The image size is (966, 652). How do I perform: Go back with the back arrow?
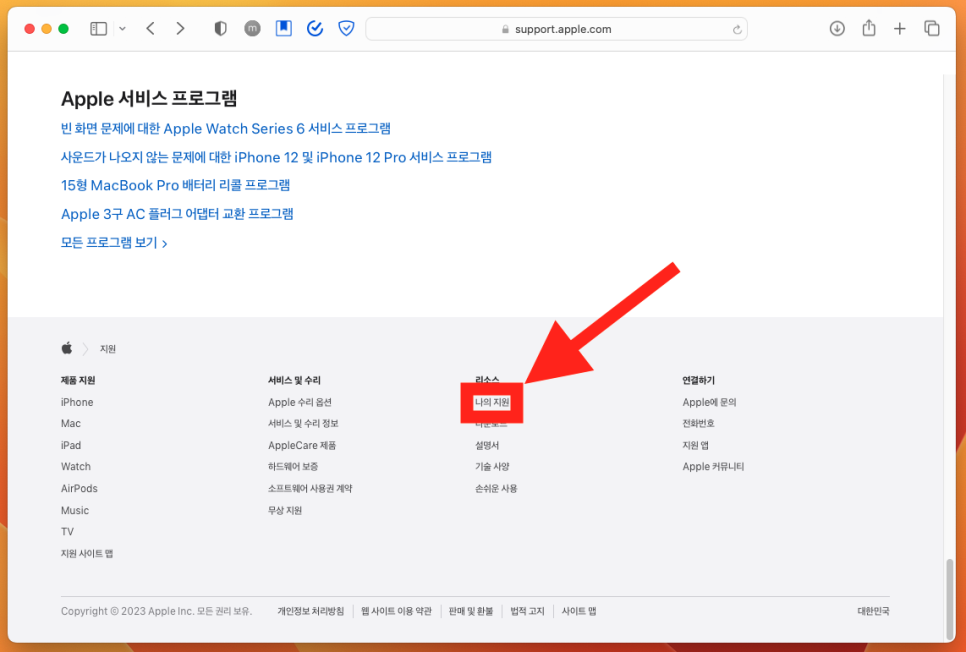(150, 28)
